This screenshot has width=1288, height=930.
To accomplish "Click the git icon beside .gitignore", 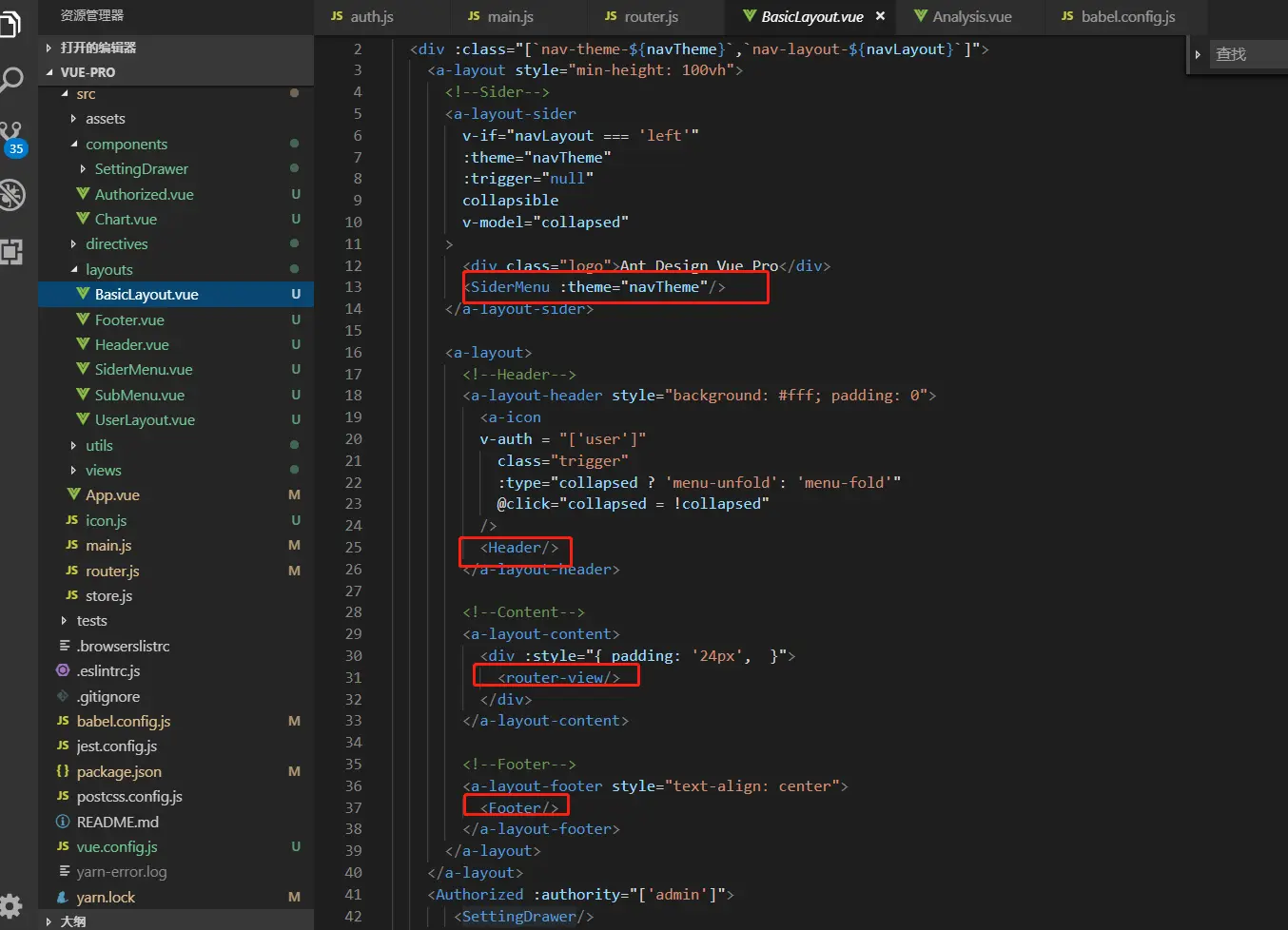I will (x=63, y=696).
